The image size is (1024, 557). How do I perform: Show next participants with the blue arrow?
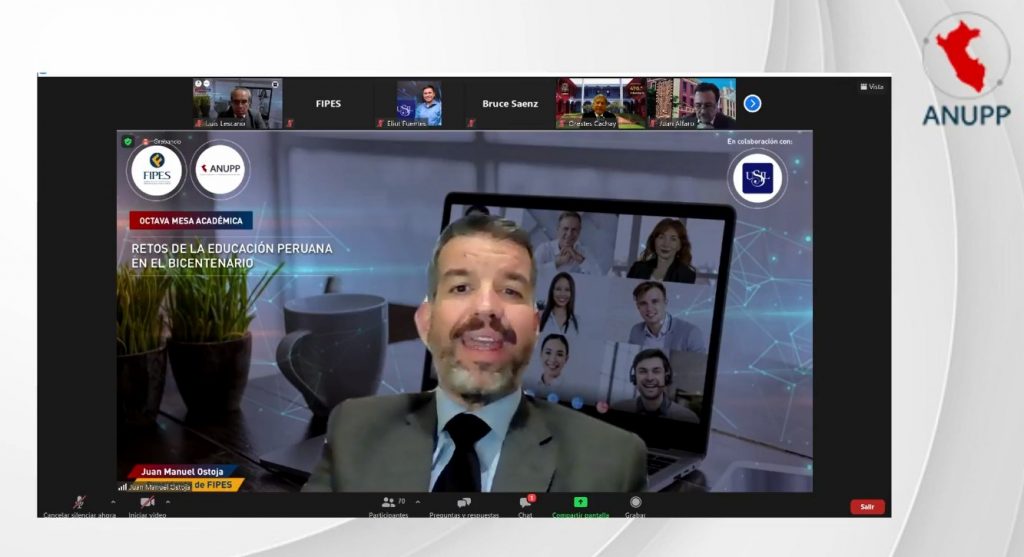(752, 103)
